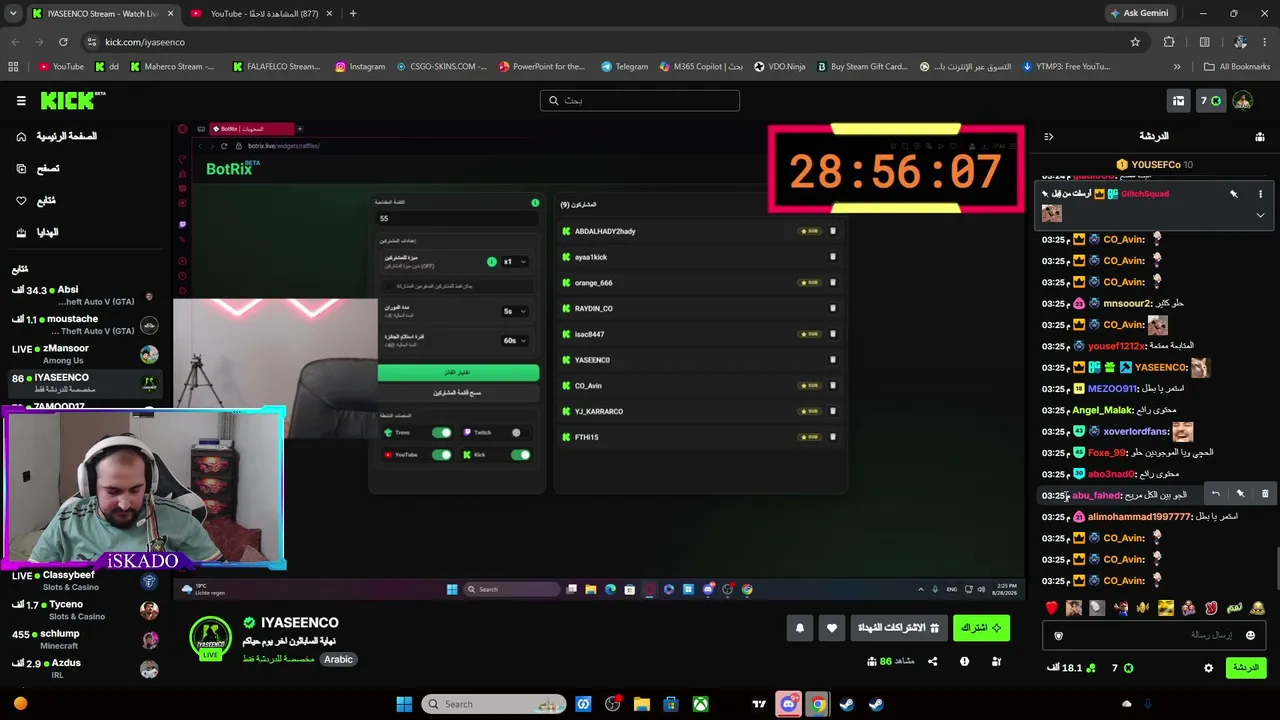Open the 5s spin duration dropdown
The height and width of the screenshot is (720, 1280).
[x=514, y=311]
